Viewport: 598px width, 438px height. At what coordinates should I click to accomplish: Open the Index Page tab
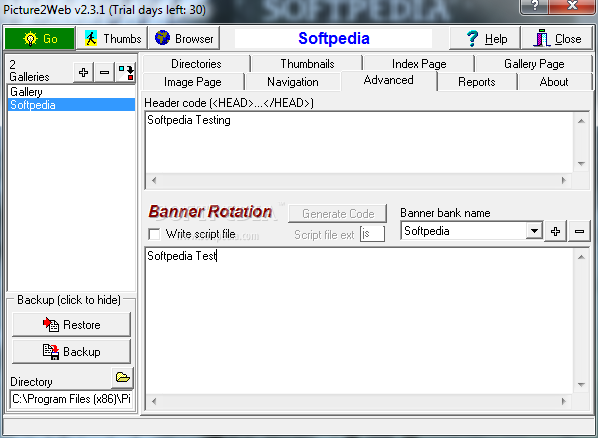419,64
